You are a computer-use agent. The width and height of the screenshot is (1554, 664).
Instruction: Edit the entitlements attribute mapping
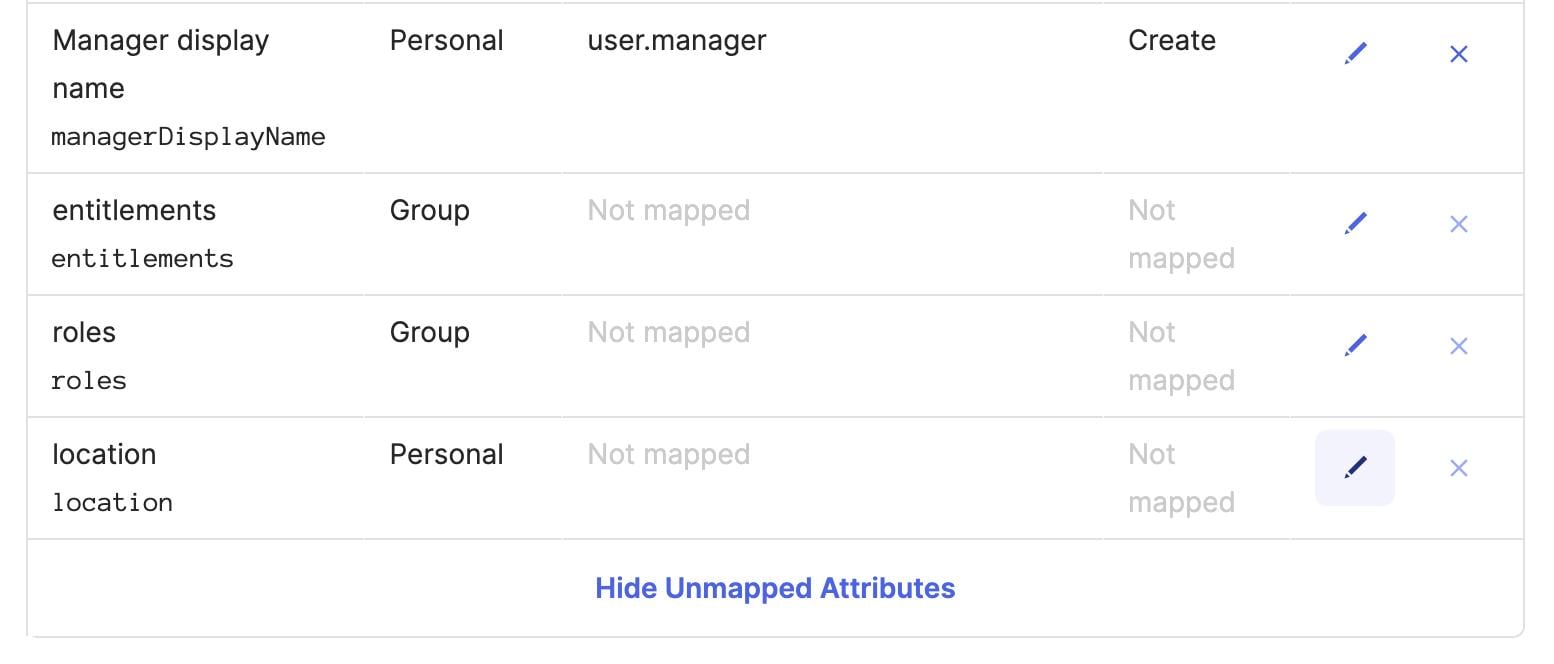click(x=1355, y=224)
